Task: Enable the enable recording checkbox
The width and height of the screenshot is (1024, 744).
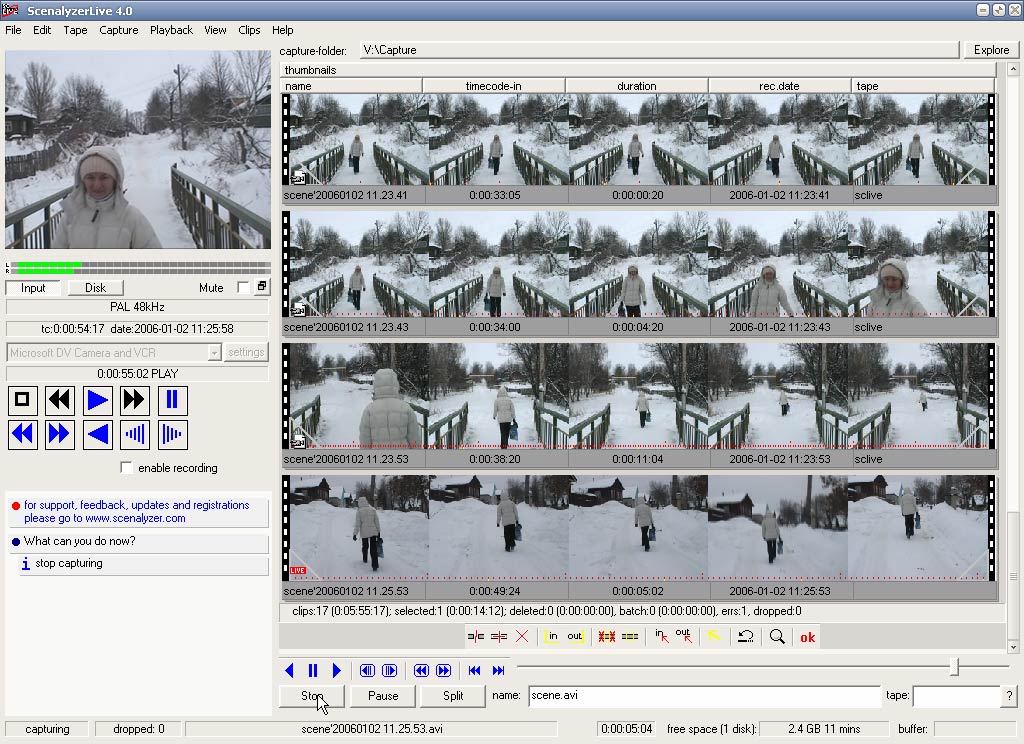Action: (x=126, y=468)
